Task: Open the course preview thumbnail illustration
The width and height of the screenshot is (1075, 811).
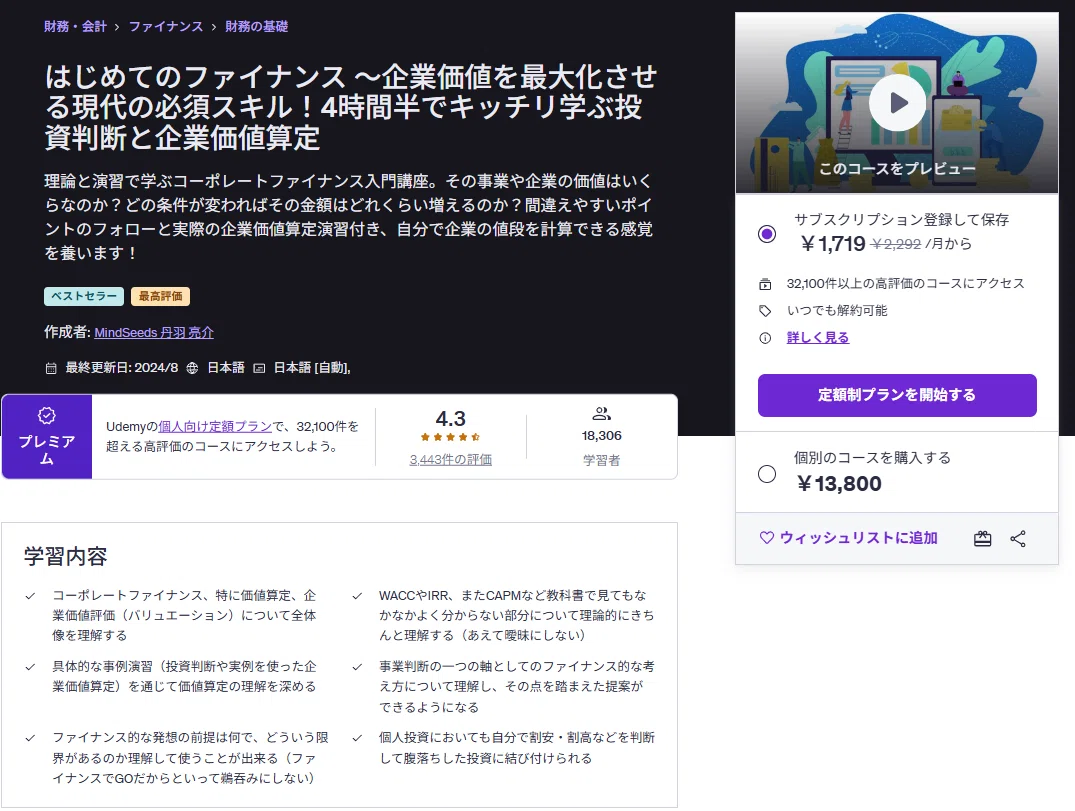Action: pyautogui.click(x=897, y=103)
